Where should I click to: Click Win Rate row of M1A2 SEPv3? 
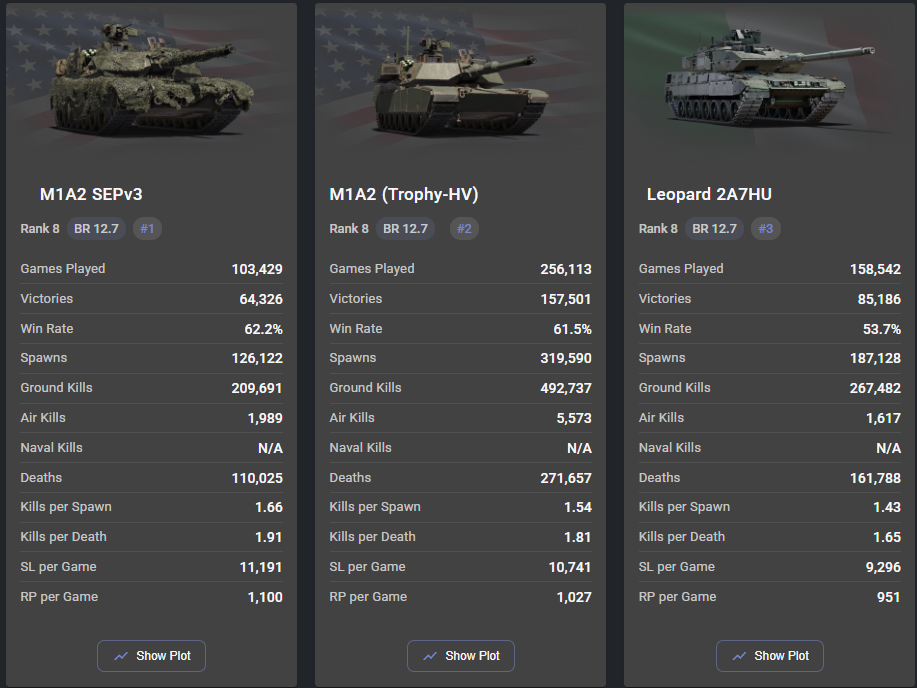click(151, 329)
